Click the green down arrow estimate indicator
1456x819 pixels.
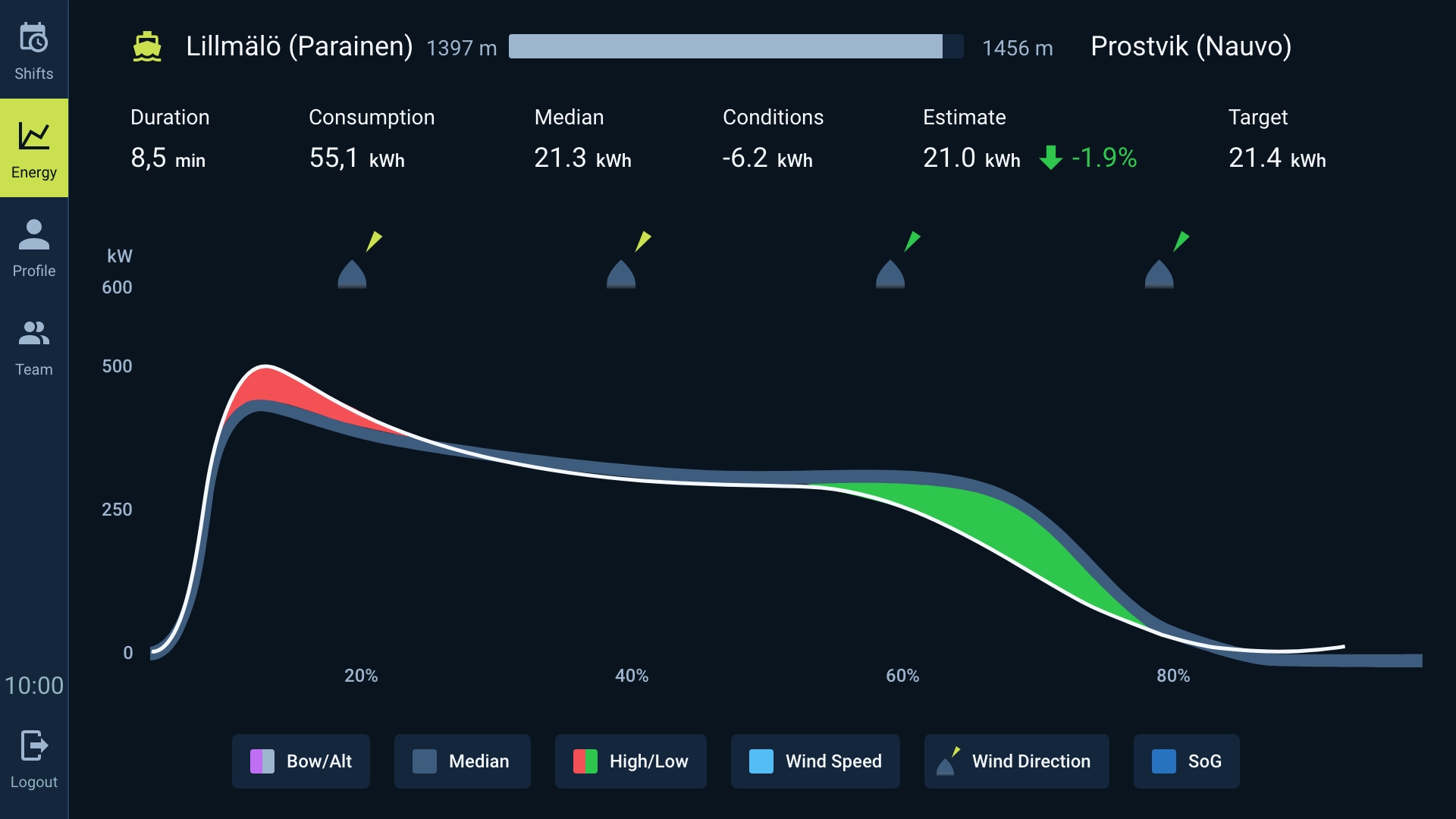tap(1050, 158)
